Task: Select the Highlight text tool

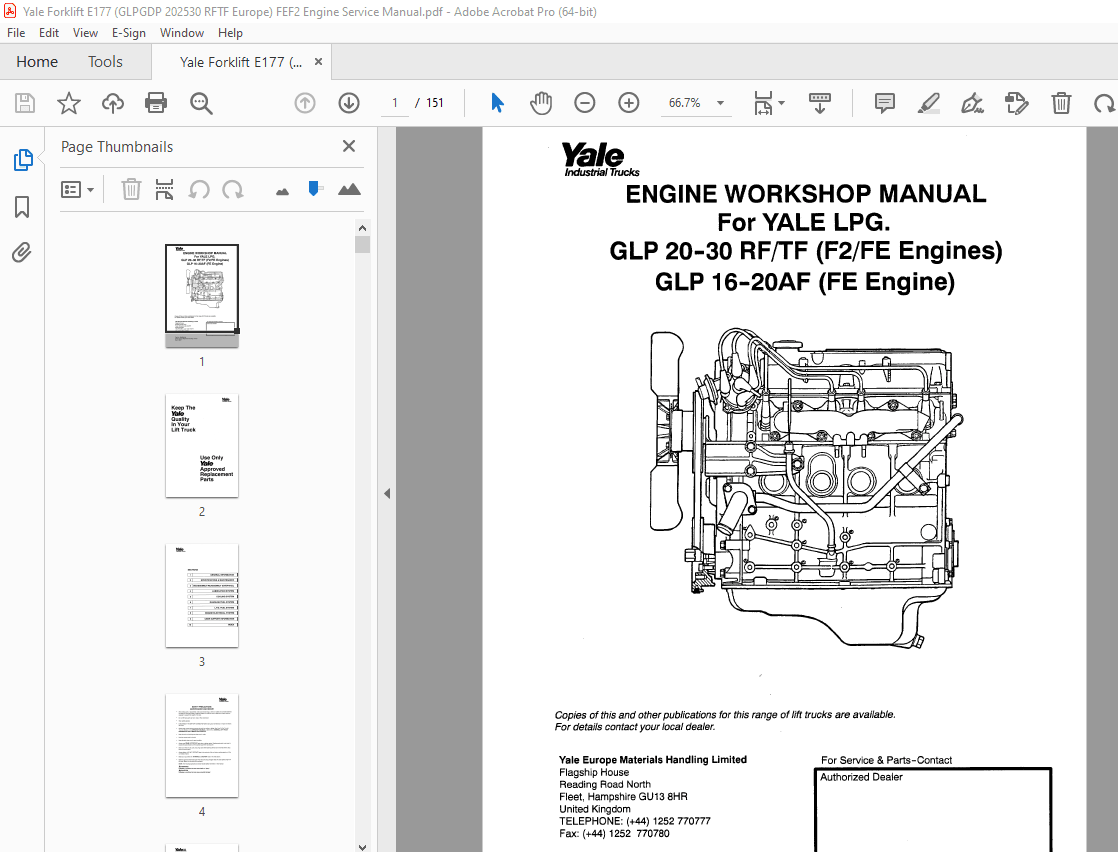Action: [x=929, y=102]
